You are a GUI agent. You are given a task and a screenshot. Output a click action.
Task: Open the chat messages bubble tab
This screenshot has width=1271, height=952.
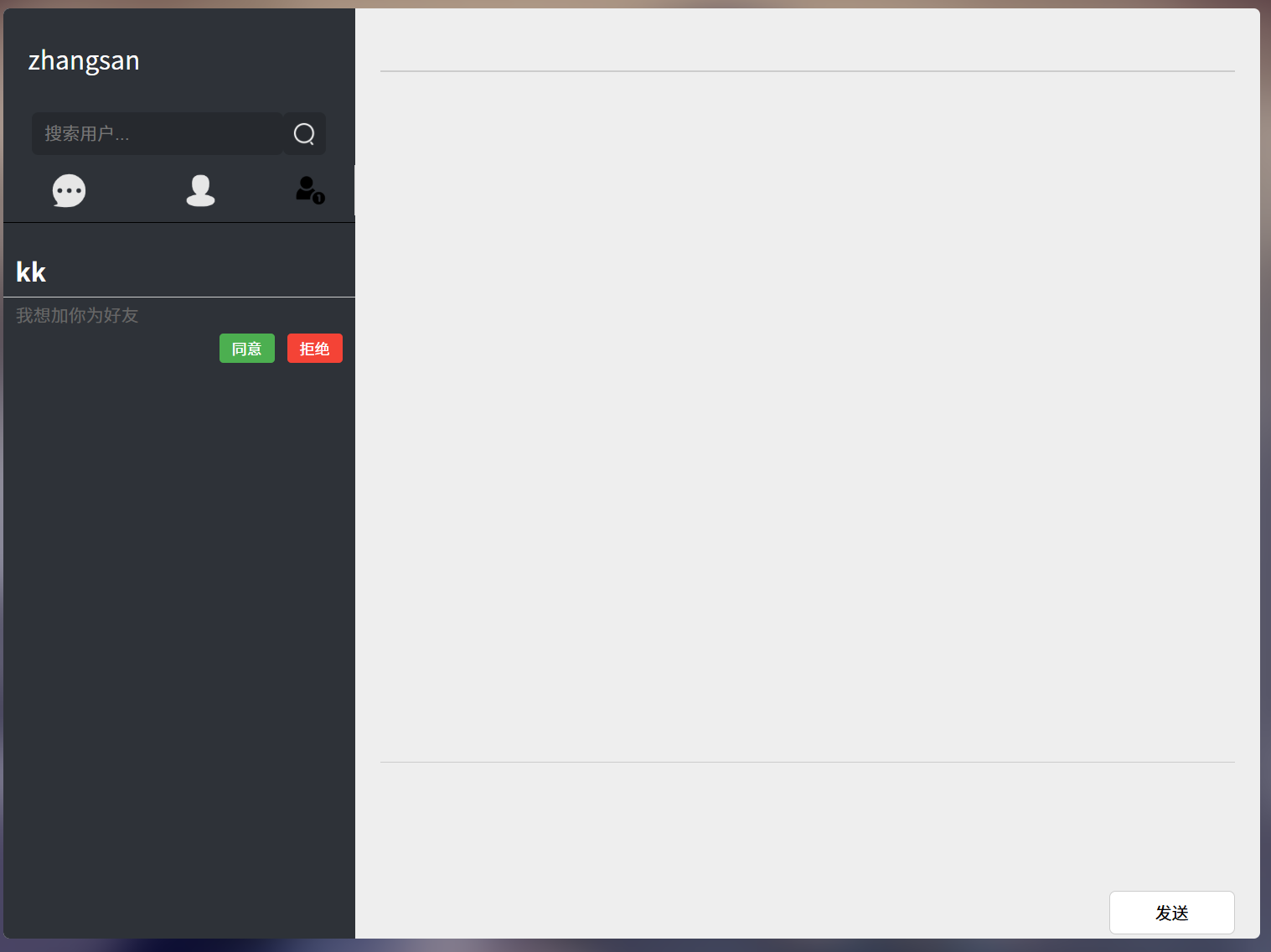coord(69,191)
